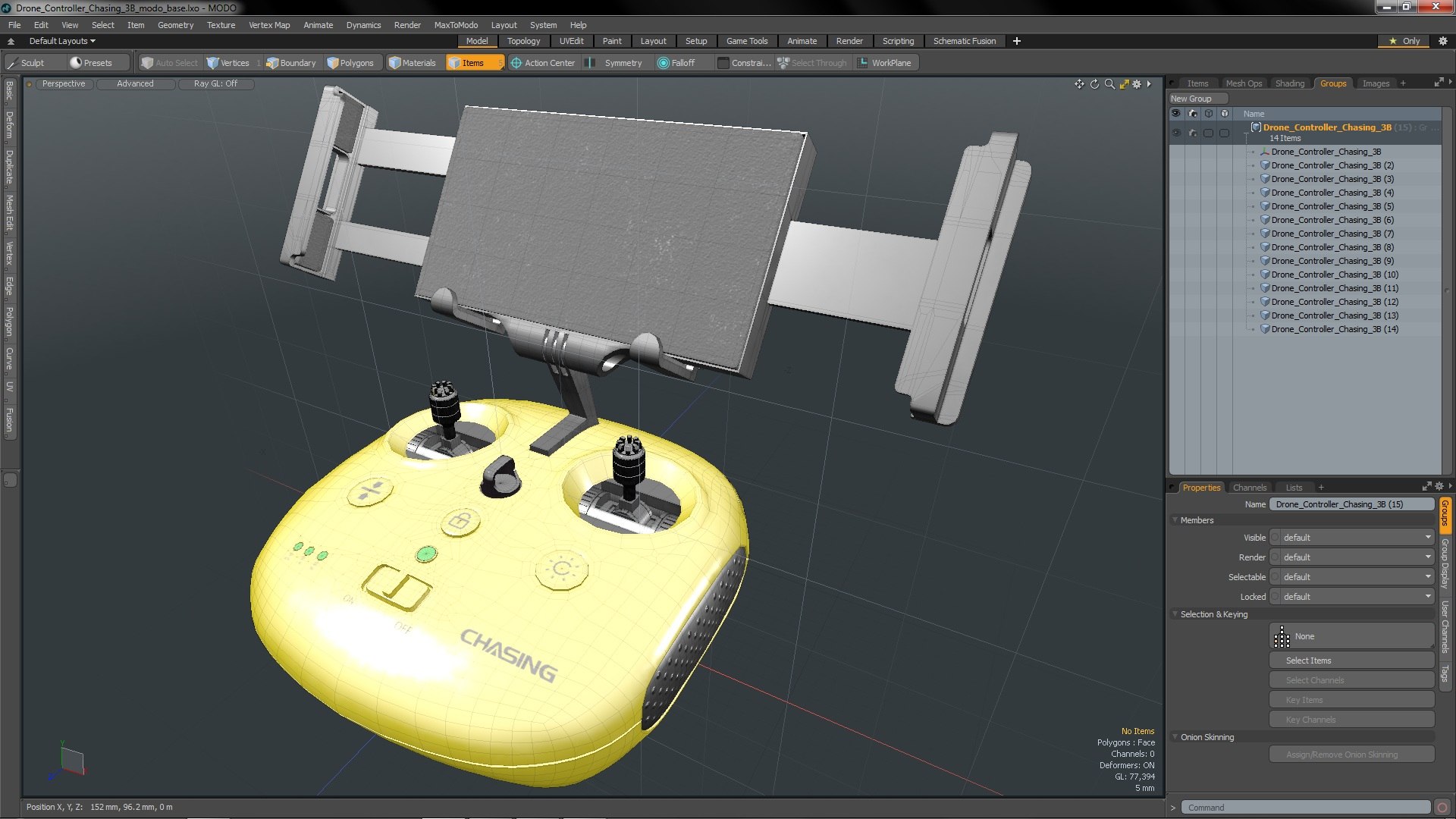Switch to the Channels tab
This screenshot has width=1456, height=819.
(1250, 488)
